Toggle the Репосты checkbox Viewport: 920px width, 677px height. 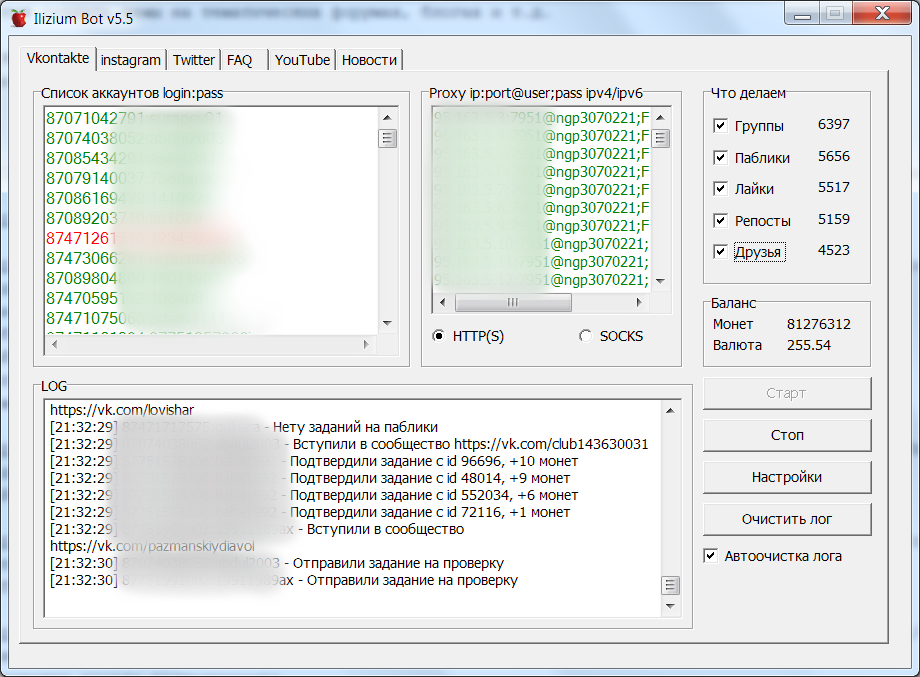coord(720,221)
